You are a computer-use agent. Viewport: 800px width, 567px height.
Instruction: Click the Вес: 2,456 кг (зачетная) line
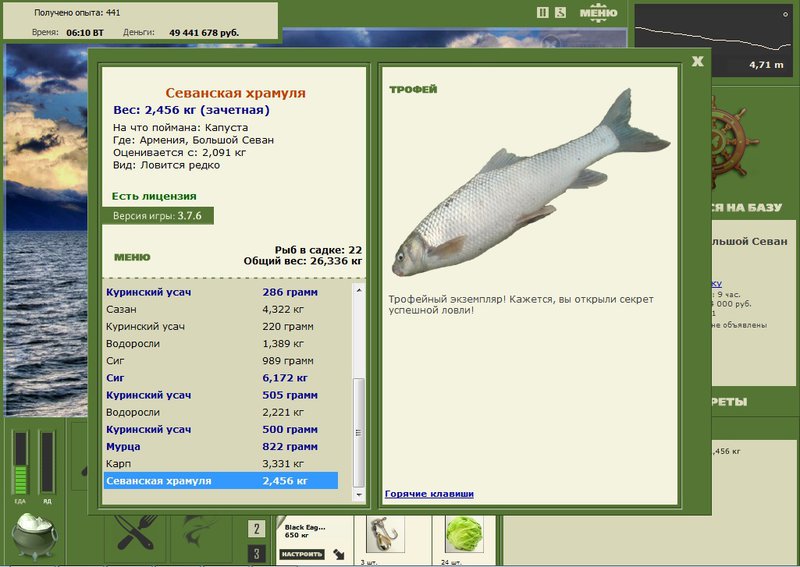pos(191,110)
